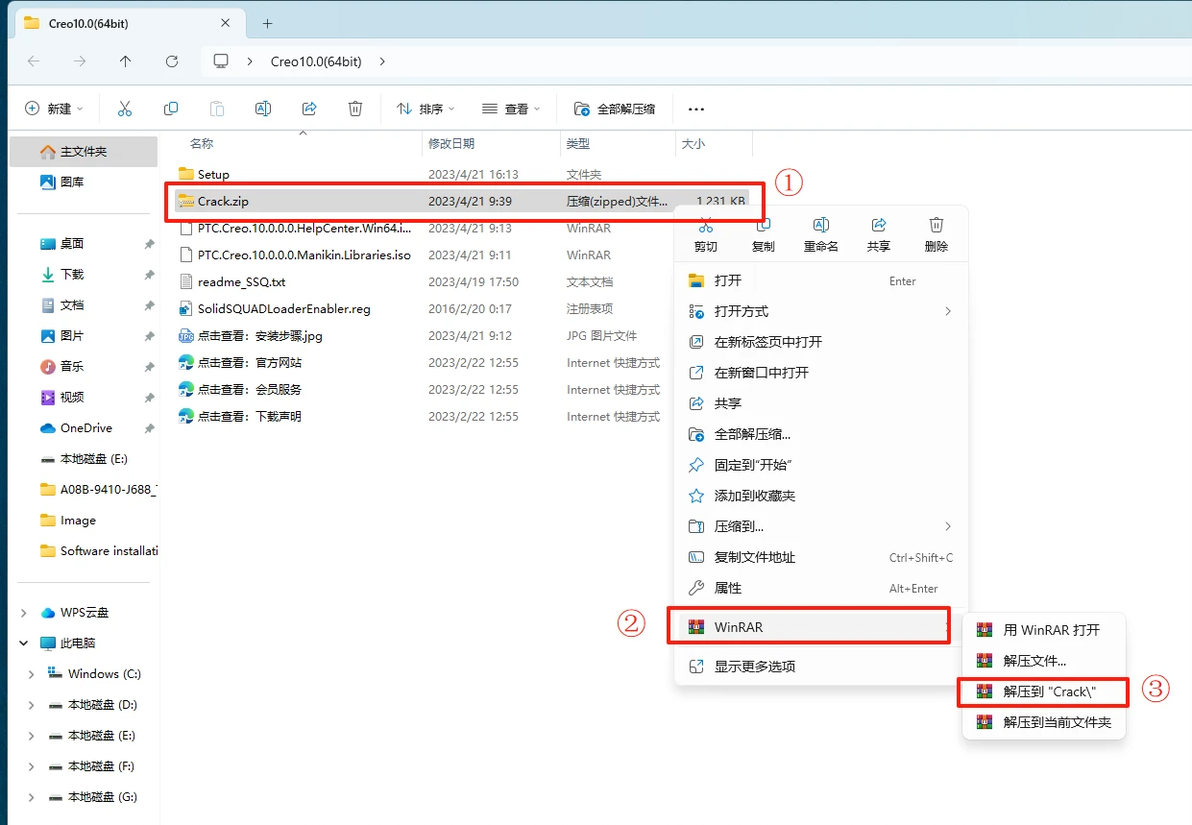Choose 解压到 "Crack\" option
Viewport: 1192px width, 825px height.
[1043, 691]
